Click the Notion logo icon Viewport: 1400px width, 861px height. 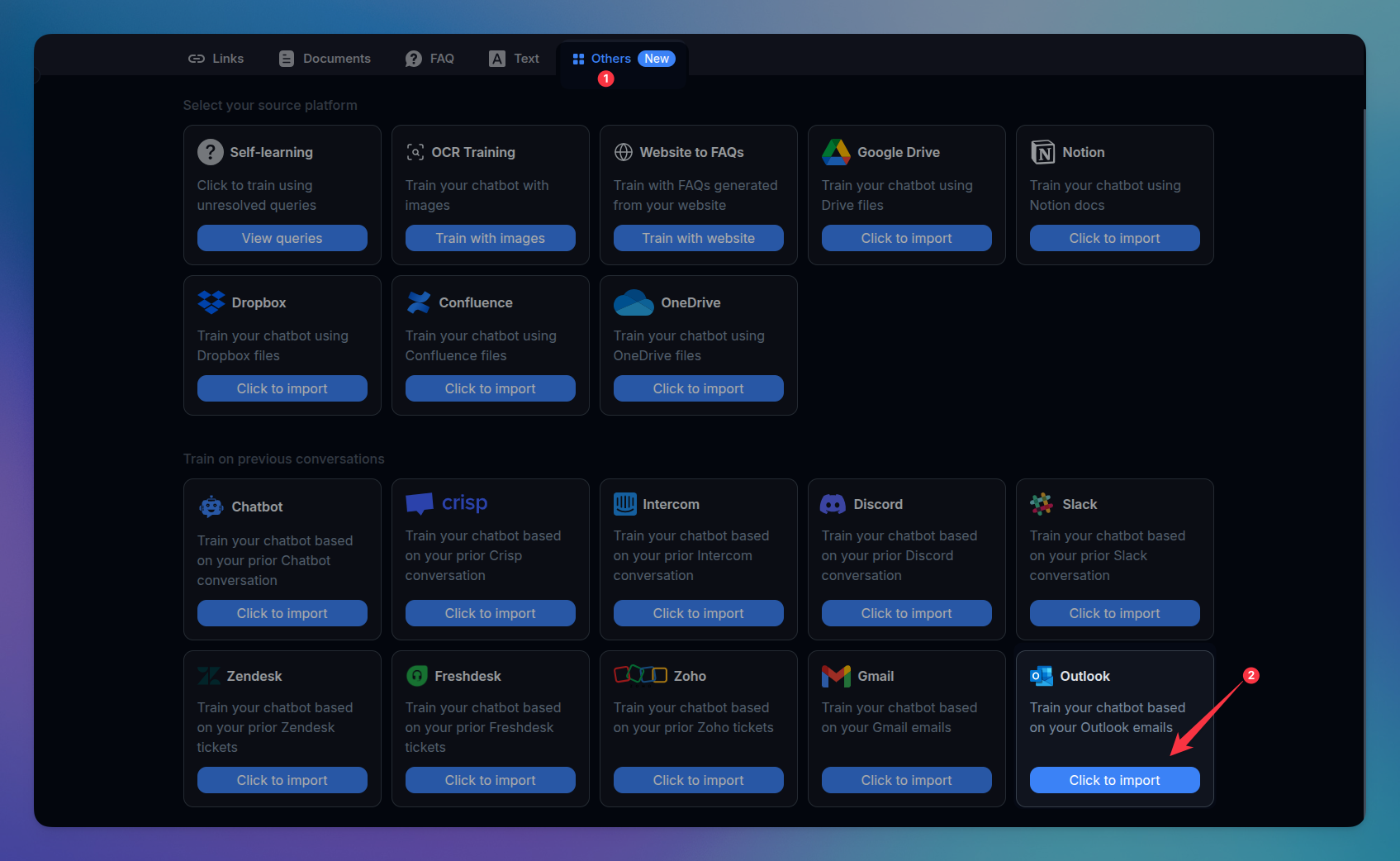pyautogui.click(x=1042, y=152)
